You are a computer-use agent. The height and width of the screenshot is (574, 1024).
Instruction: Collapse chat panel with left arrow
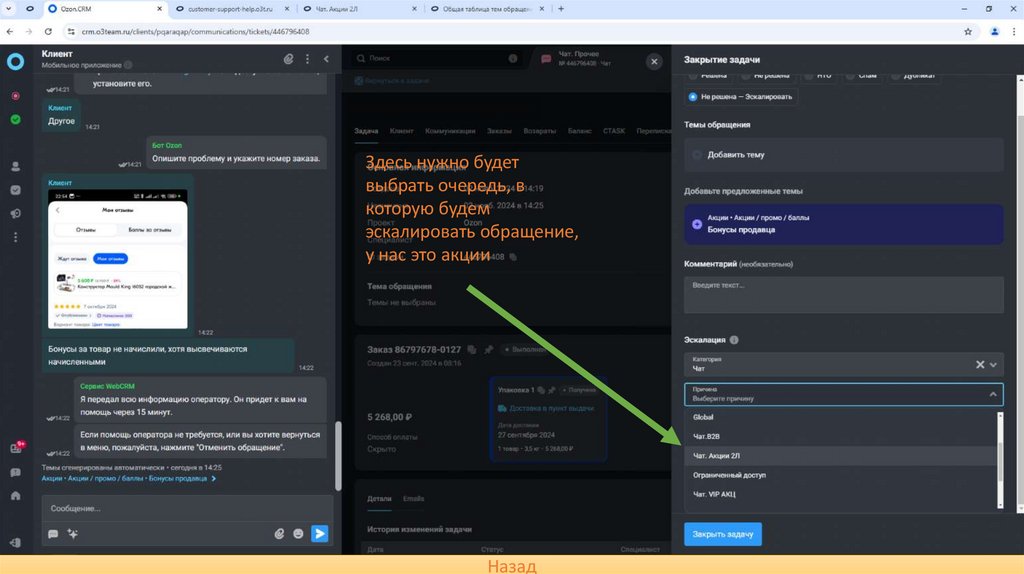click(x=326, y=59)
